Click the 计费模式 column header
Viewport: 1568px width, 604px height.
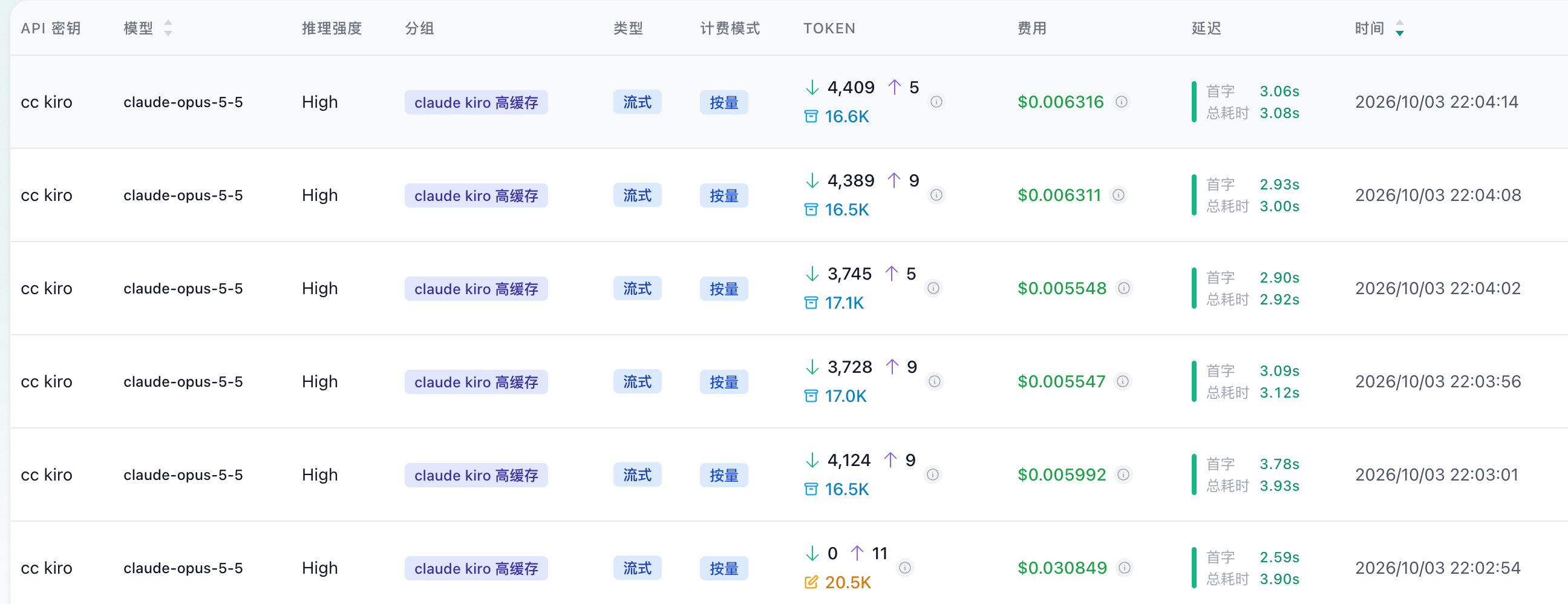pos(730,28)
